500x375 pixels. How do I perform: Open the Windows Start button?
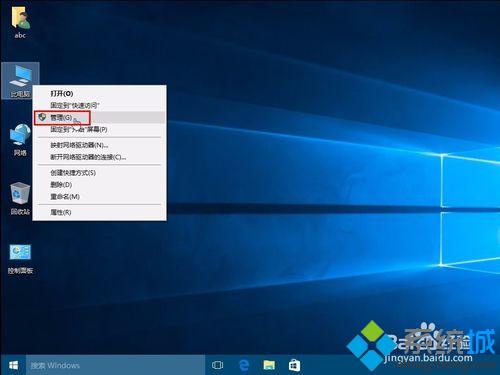click(x=13, y=365)
